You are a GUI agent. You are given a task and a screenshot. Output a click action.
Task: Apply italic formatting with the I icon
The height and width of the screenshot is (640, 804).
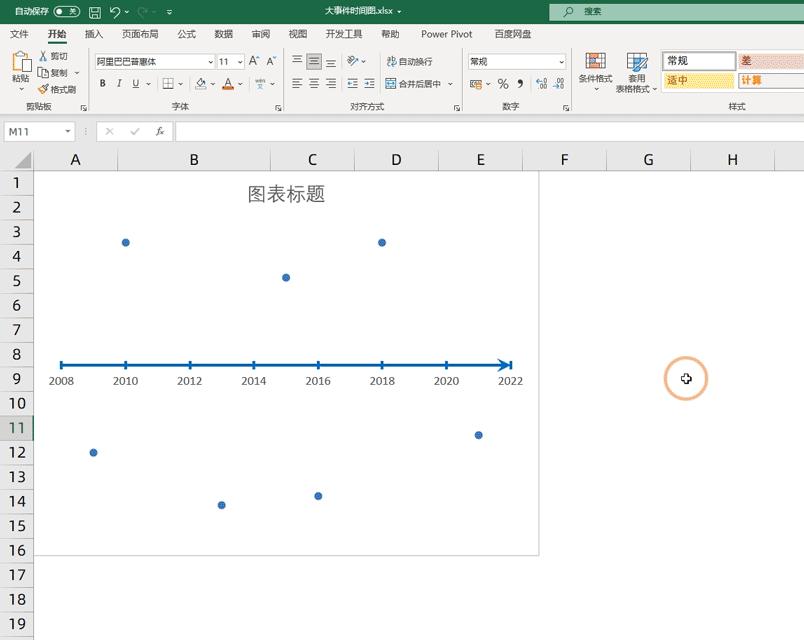click(x=119, y=84)
